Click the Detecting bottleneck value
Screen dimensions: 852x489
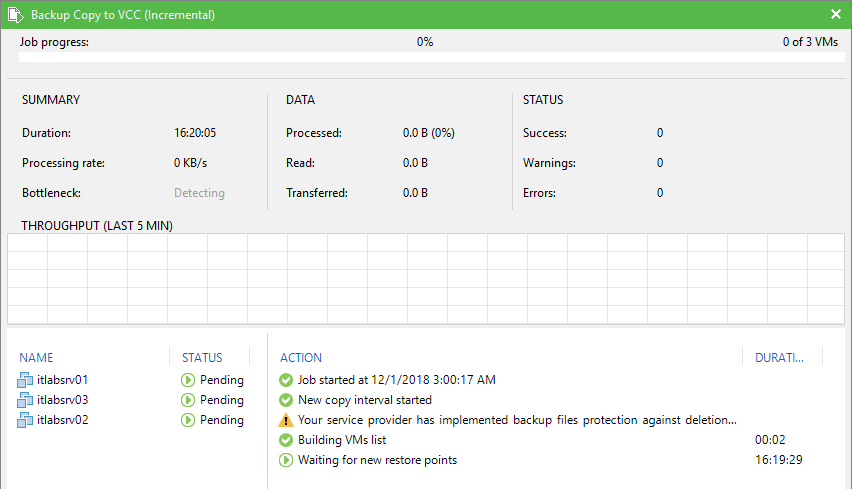[199, 193]
